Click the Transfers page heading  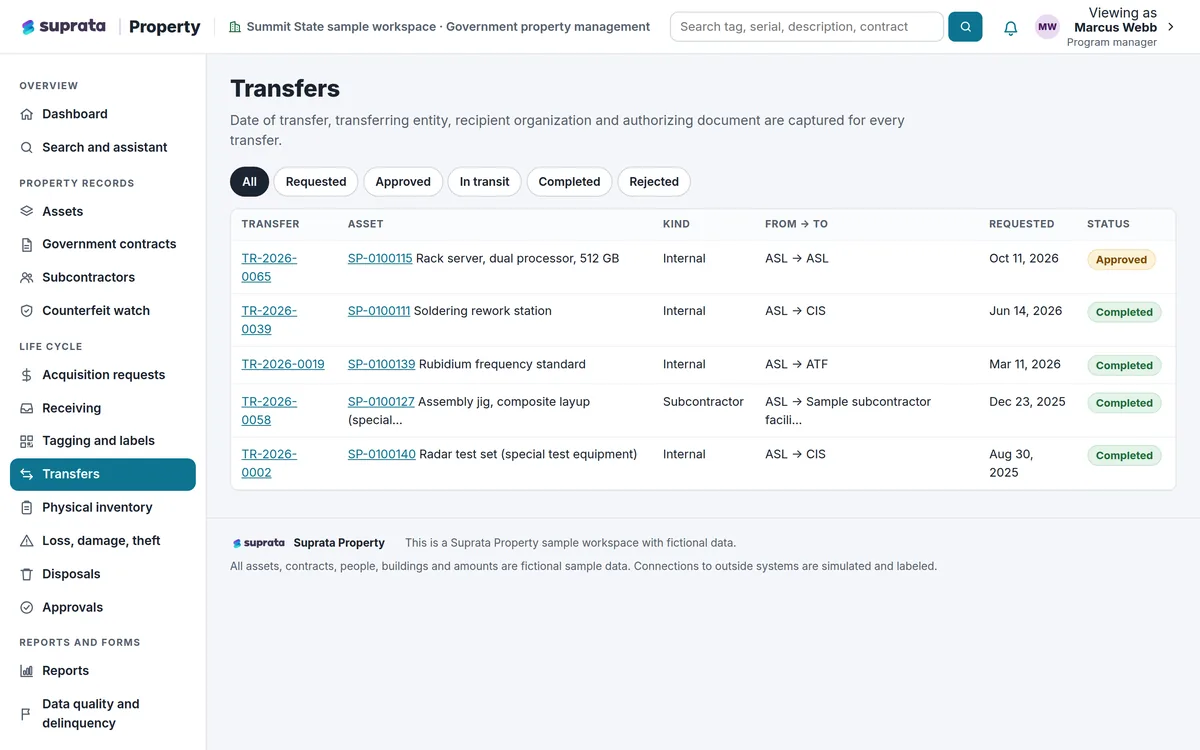285,88
